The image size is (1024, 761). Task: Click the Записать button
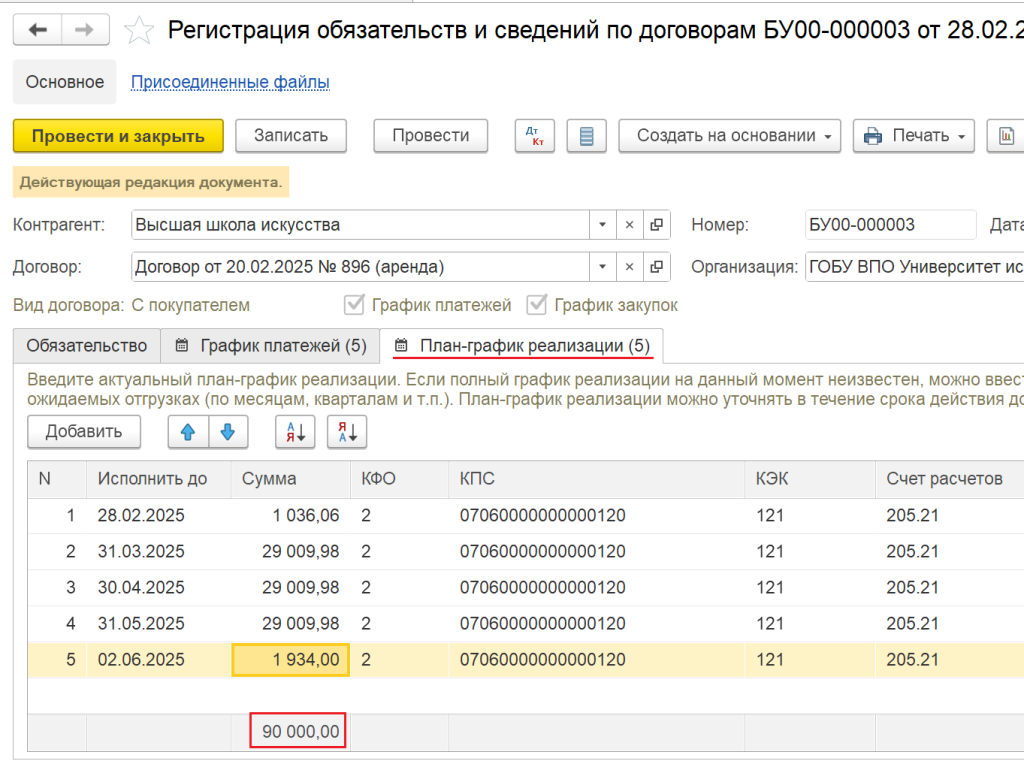(291, 136)
